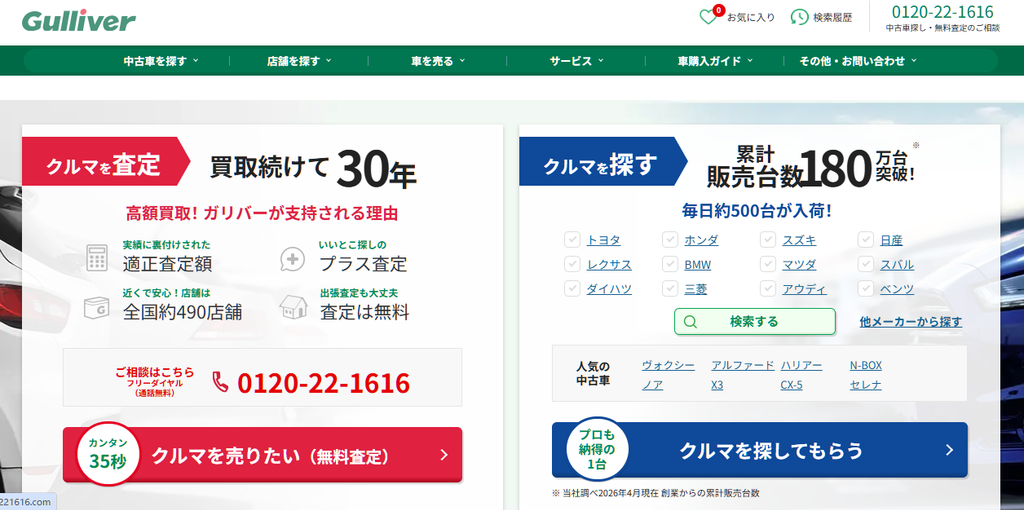Screen dimensions: 1024x510
Task: Expand 中古車を探す dropdown chevron
Action: (x=196, y=61)
